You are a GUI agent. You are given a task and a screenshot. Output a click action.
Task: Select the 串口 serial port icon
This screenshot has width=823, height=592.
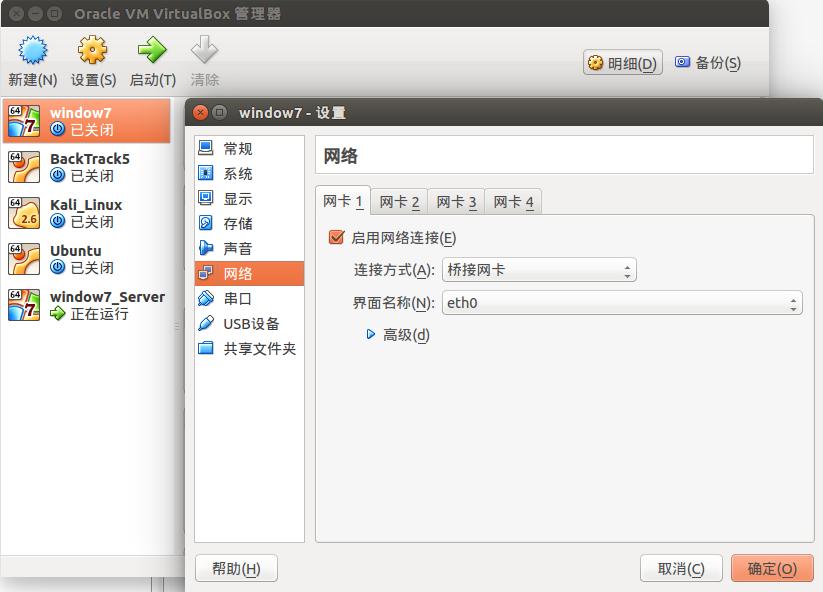(206, 299)
